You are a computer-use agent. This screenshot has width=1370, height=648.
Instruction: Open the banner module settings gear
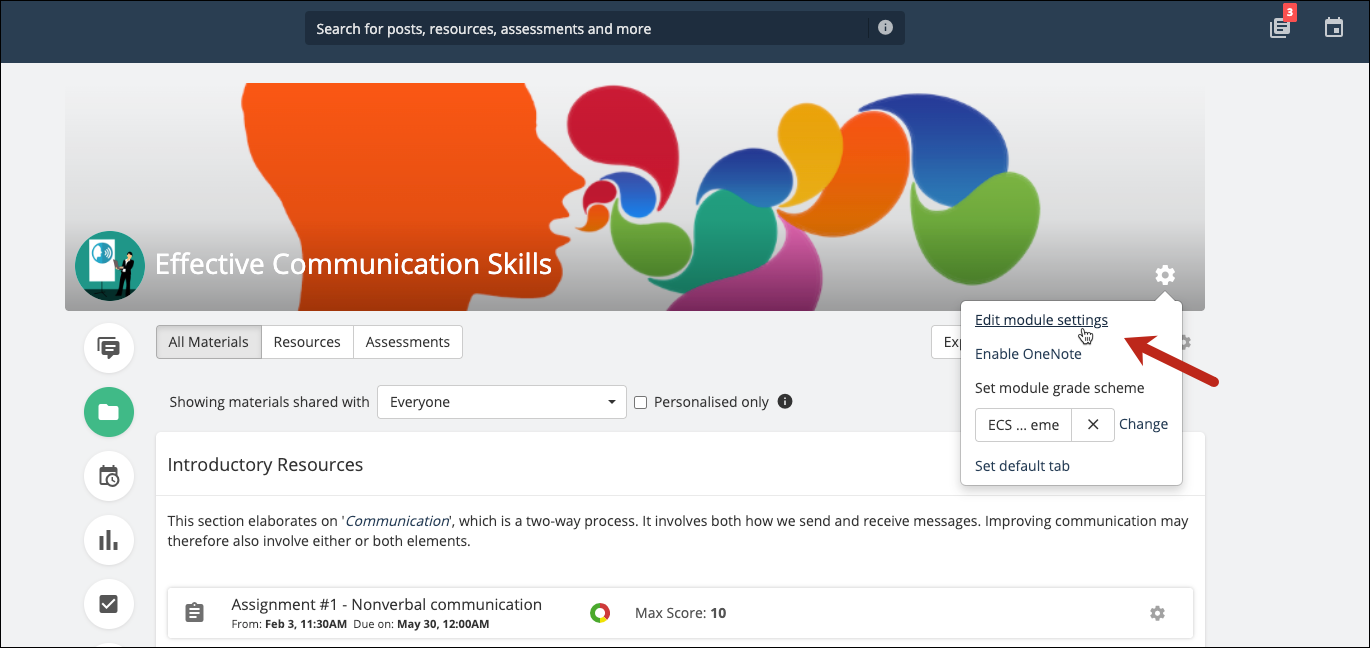coord(1165,275)
